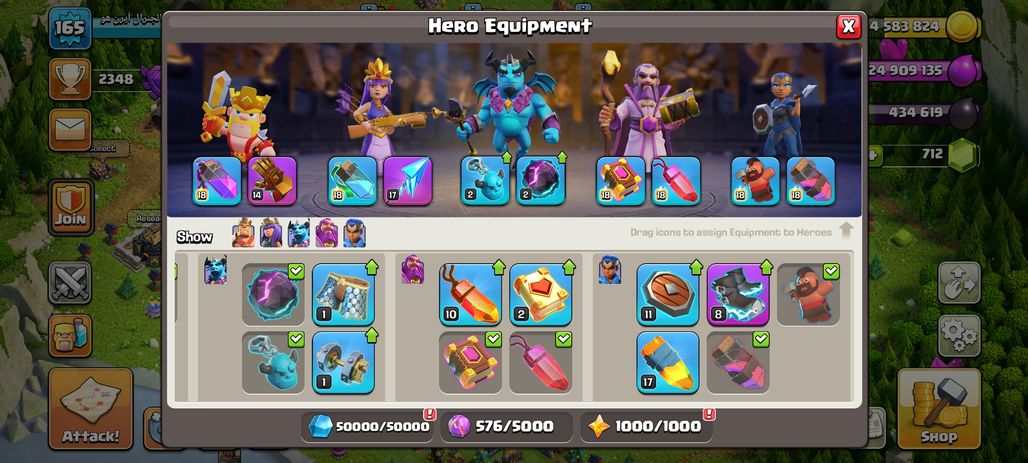Tap the Archer Queen's Frozen Arrow slot
Viewport: 1028px width, 463px height.
tap(408, 181)
